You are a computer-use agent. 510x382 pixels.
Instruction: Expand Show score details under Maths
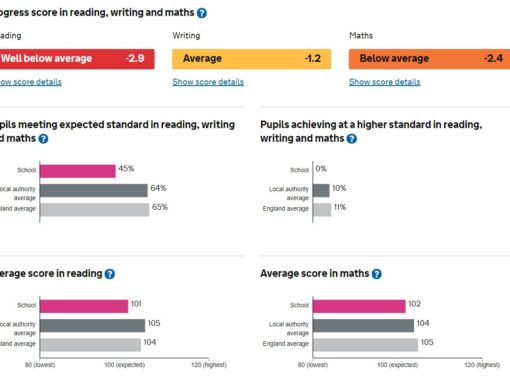tap(385, 82)
